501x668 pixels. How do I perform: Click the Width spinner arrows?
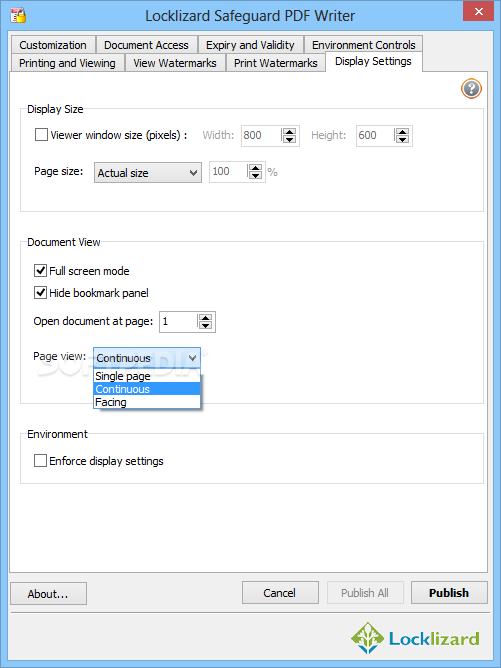290,135
